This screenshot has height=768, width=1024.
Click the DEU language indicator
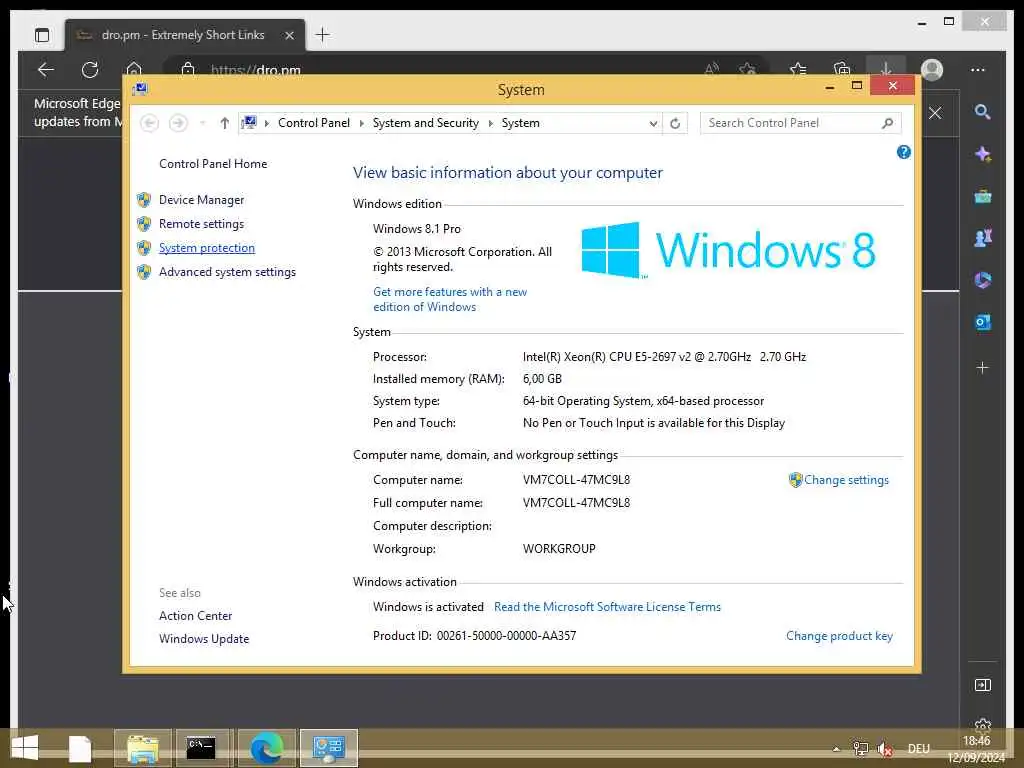tap(918, 749)
